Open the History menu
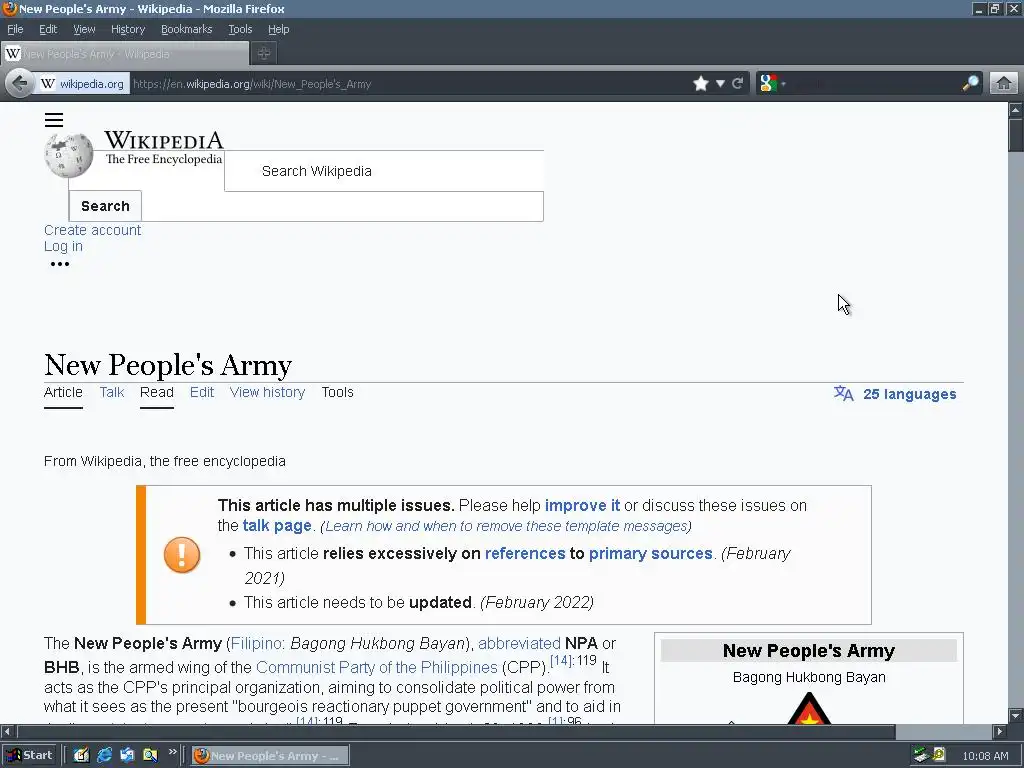The width and height of the screenshot is (1024, 768). (127, 29)
